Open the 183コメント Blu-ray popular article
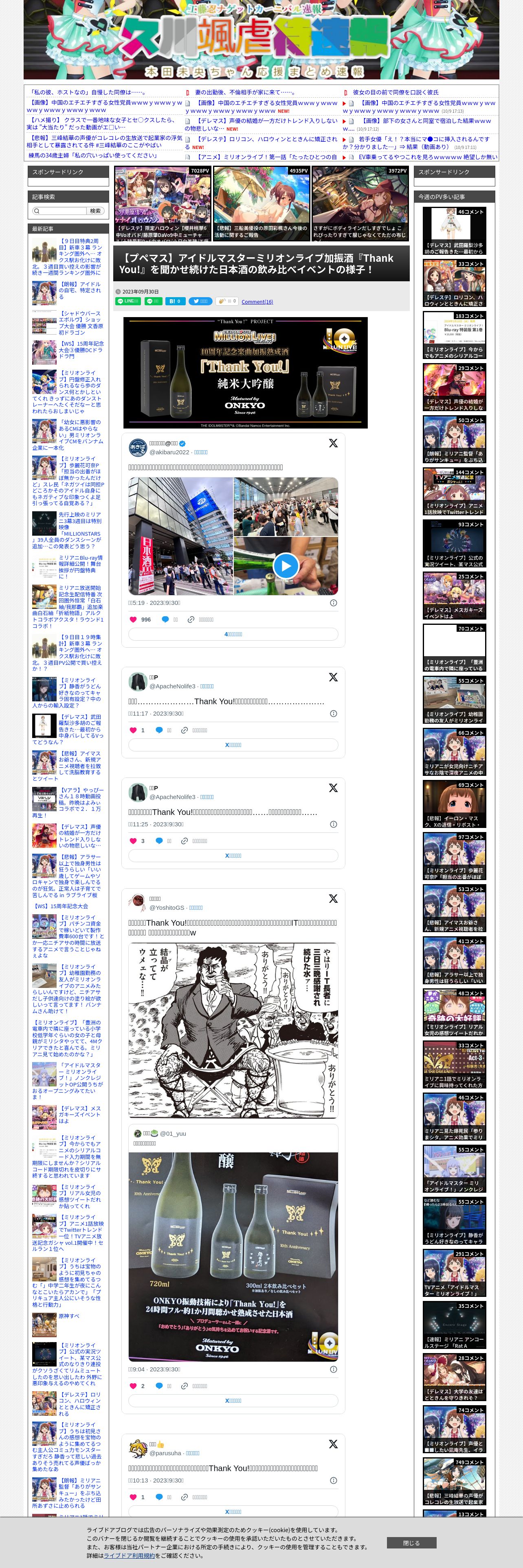The image size is (523, 1568). [454, 335]
